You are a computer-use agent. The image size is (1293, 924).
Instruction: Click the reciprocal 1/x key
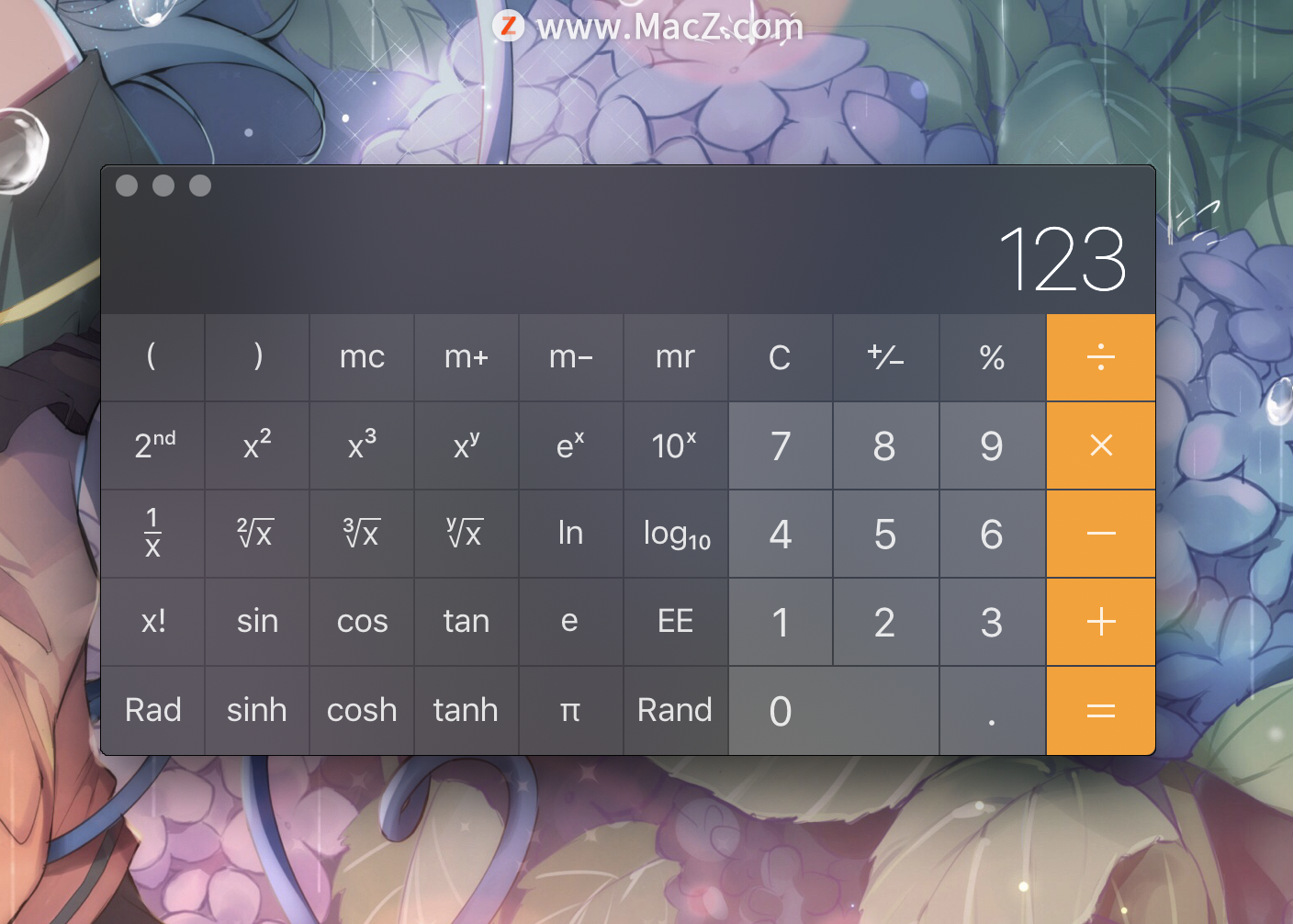[152, 534]
